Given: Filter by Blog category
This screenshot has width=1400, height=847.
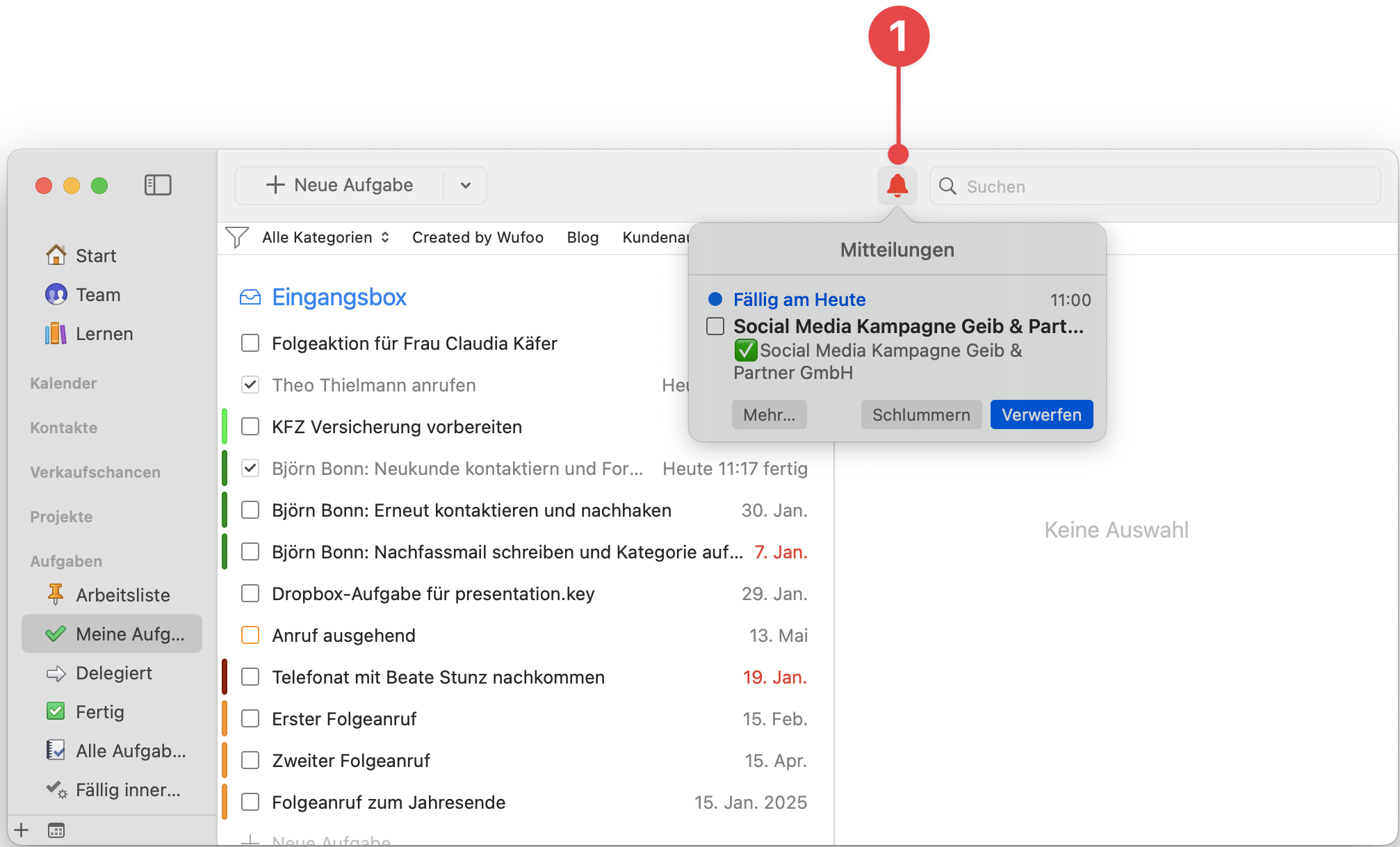Looking at the screenshot, I should [583, 237].
